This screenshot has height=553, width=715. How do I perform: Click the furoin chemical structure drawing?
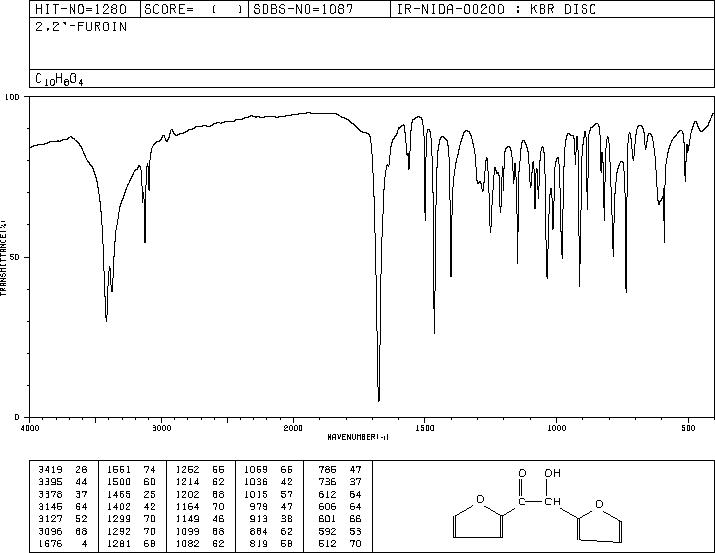click(x=538, y=506)
